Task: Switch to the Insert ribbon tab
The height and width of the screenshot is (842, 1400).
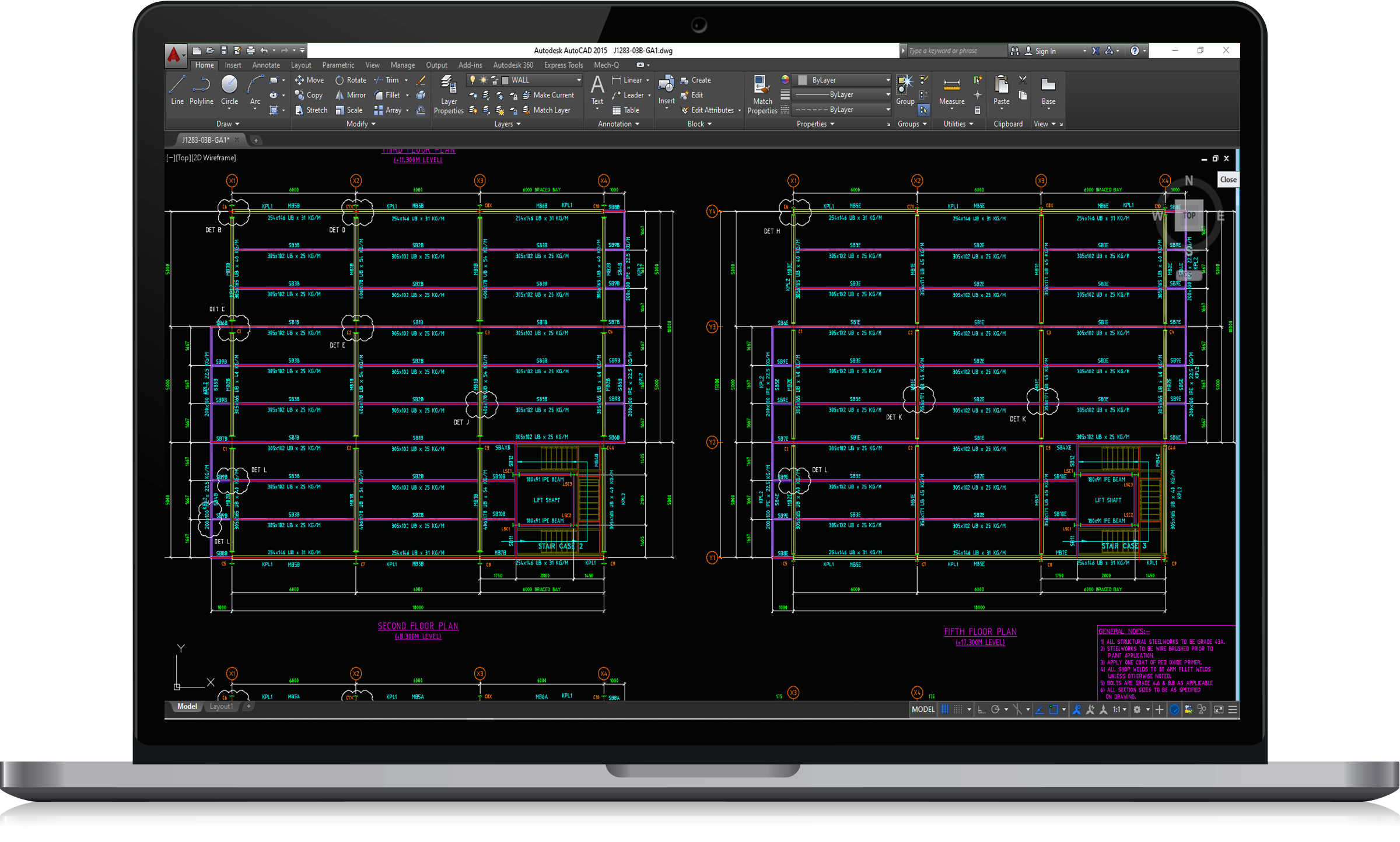Action: tap(233, 65)
